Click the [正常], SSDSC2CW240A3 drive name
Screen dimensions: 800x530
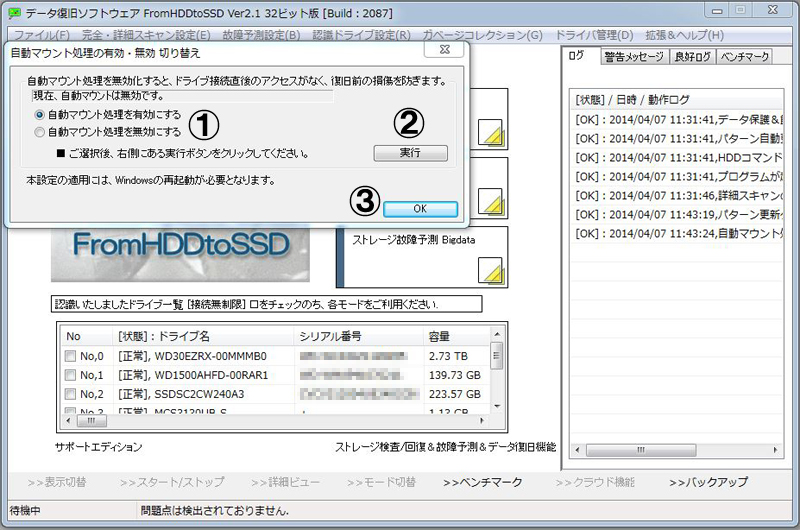tap(181, 394)
